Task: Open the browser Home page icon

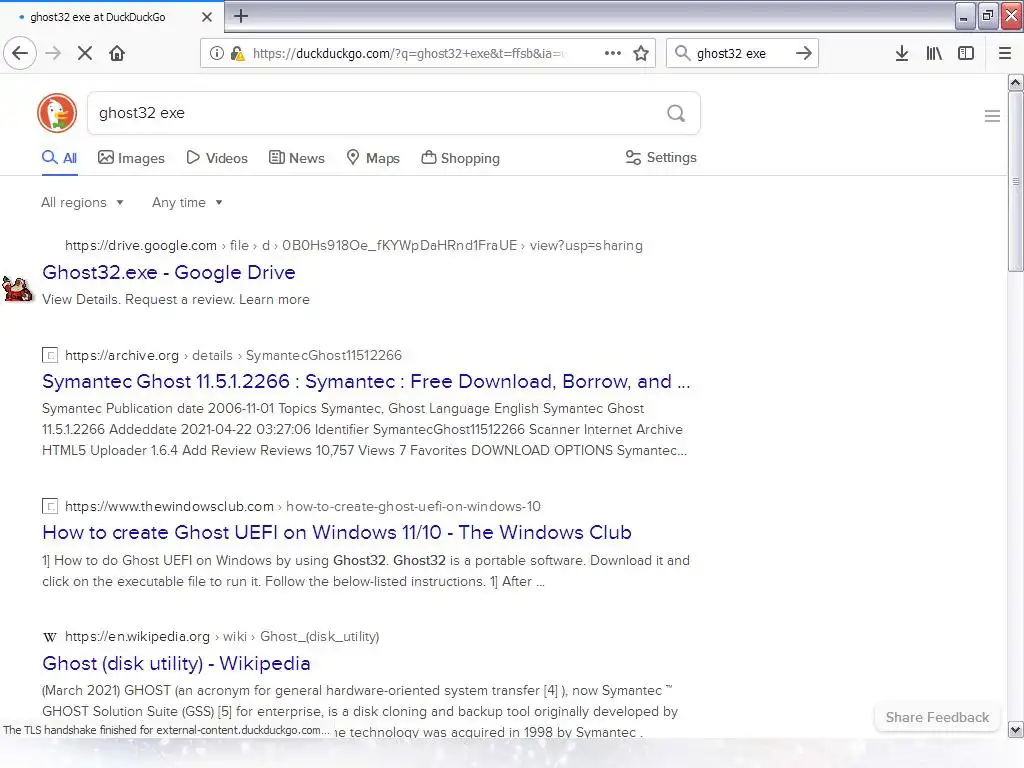Action: 117,53
